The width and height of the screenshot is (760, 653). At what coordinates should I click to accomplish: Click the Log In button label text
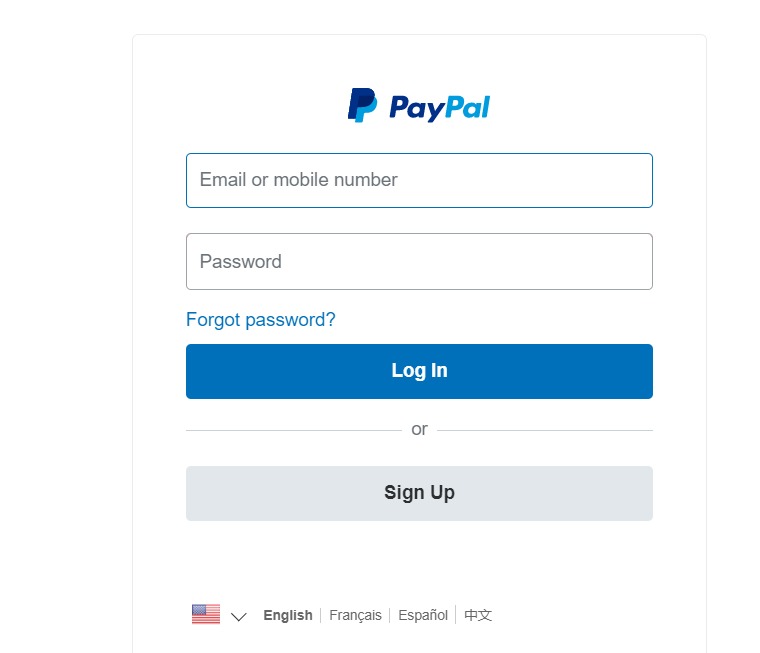pyautogui.click(x=419, y=371)
